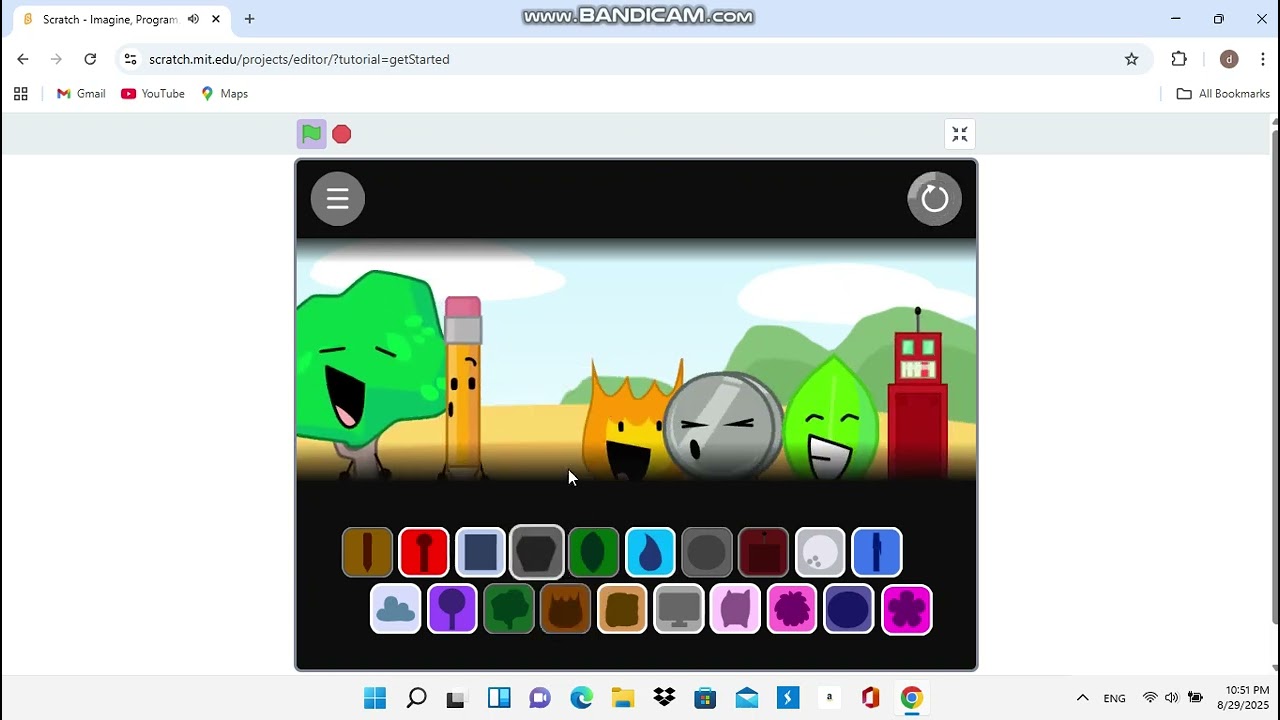Image resolution: width=1280 pixels, height=720 pixels.
Task: Open the taskbar volume control
Action: 1171,698
